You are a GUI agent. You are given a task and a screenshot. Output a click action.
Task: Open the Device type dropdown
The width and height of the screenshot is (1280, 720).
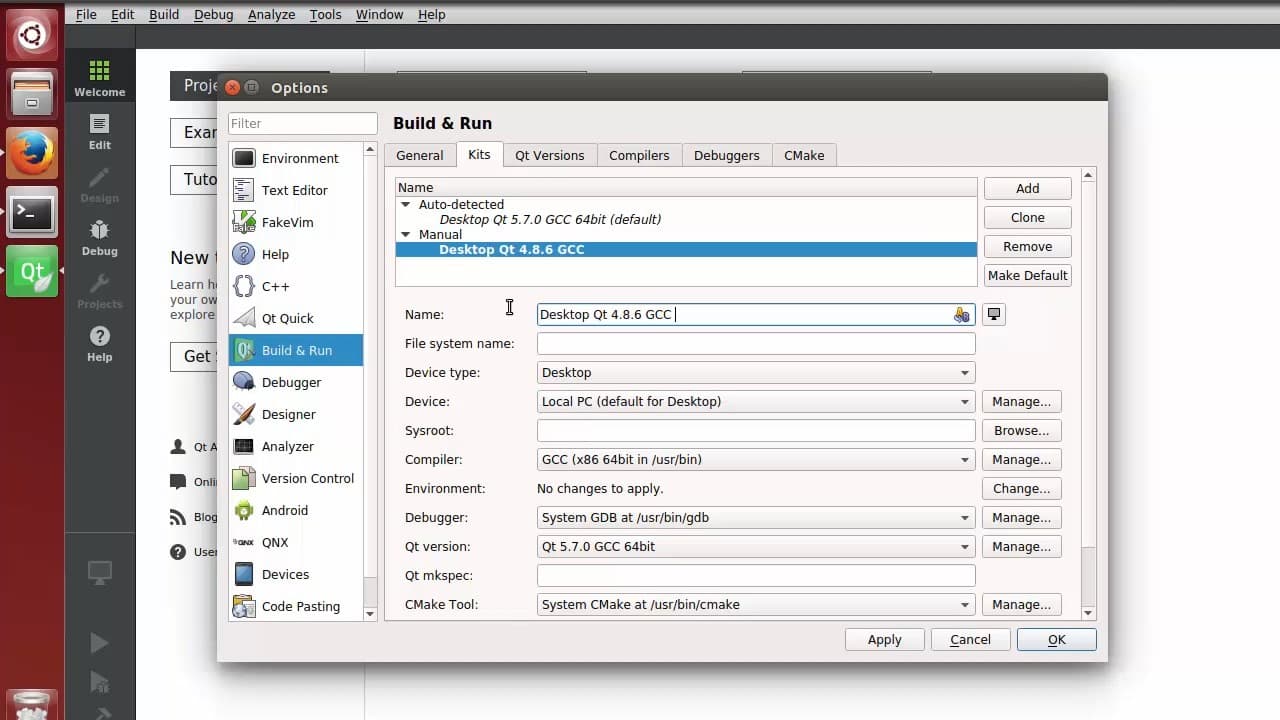756,373
